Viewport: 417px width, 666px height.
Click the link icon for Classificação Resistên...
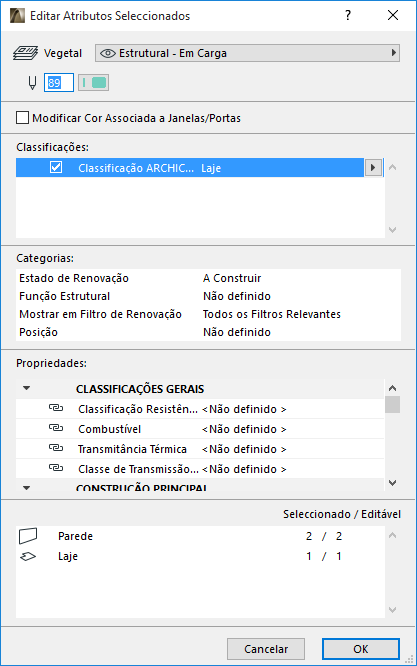(x=56, y=408)
